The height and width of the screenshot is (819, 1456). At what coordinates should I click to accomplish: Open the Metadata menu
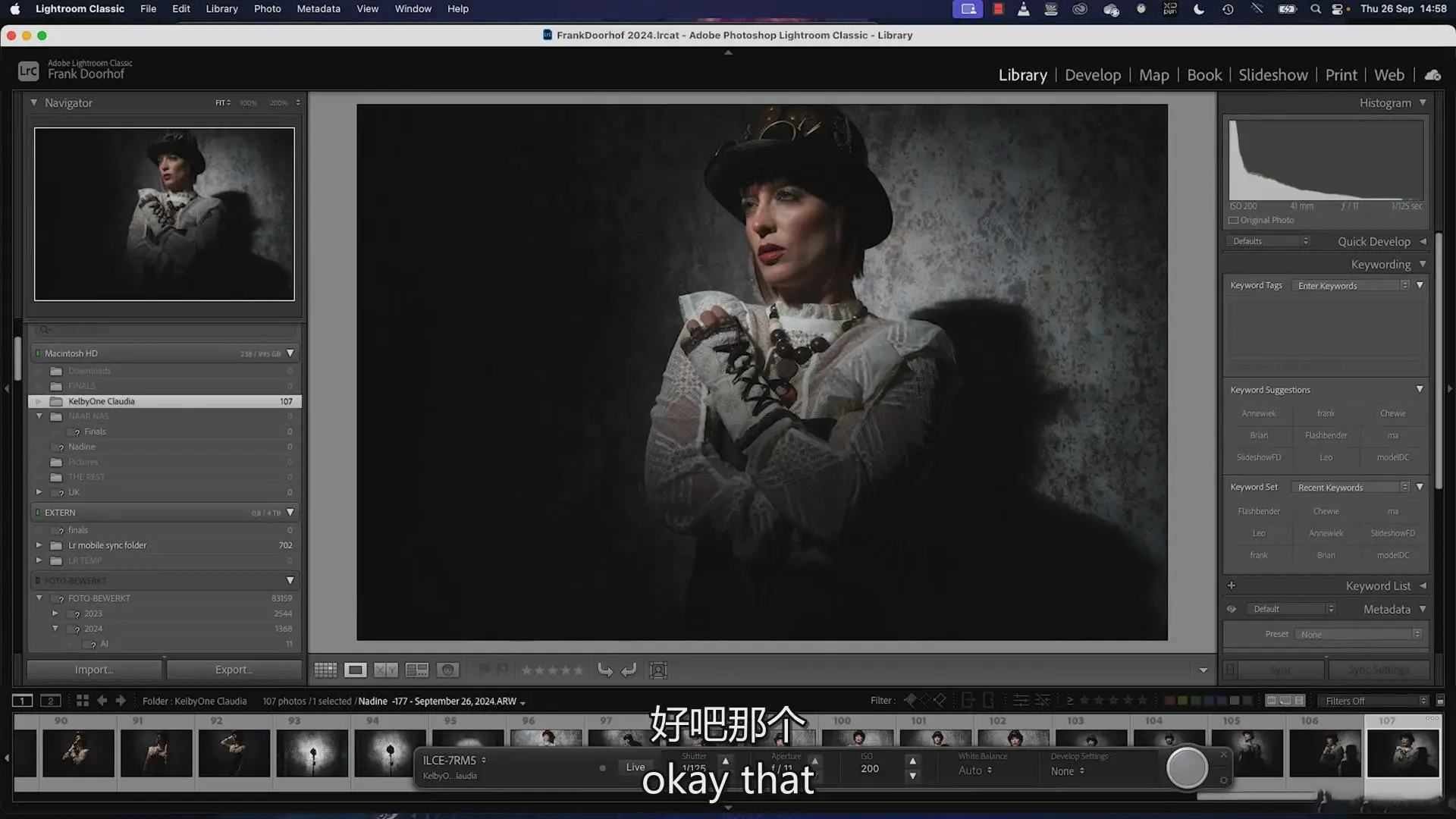[x=318, y=9]
